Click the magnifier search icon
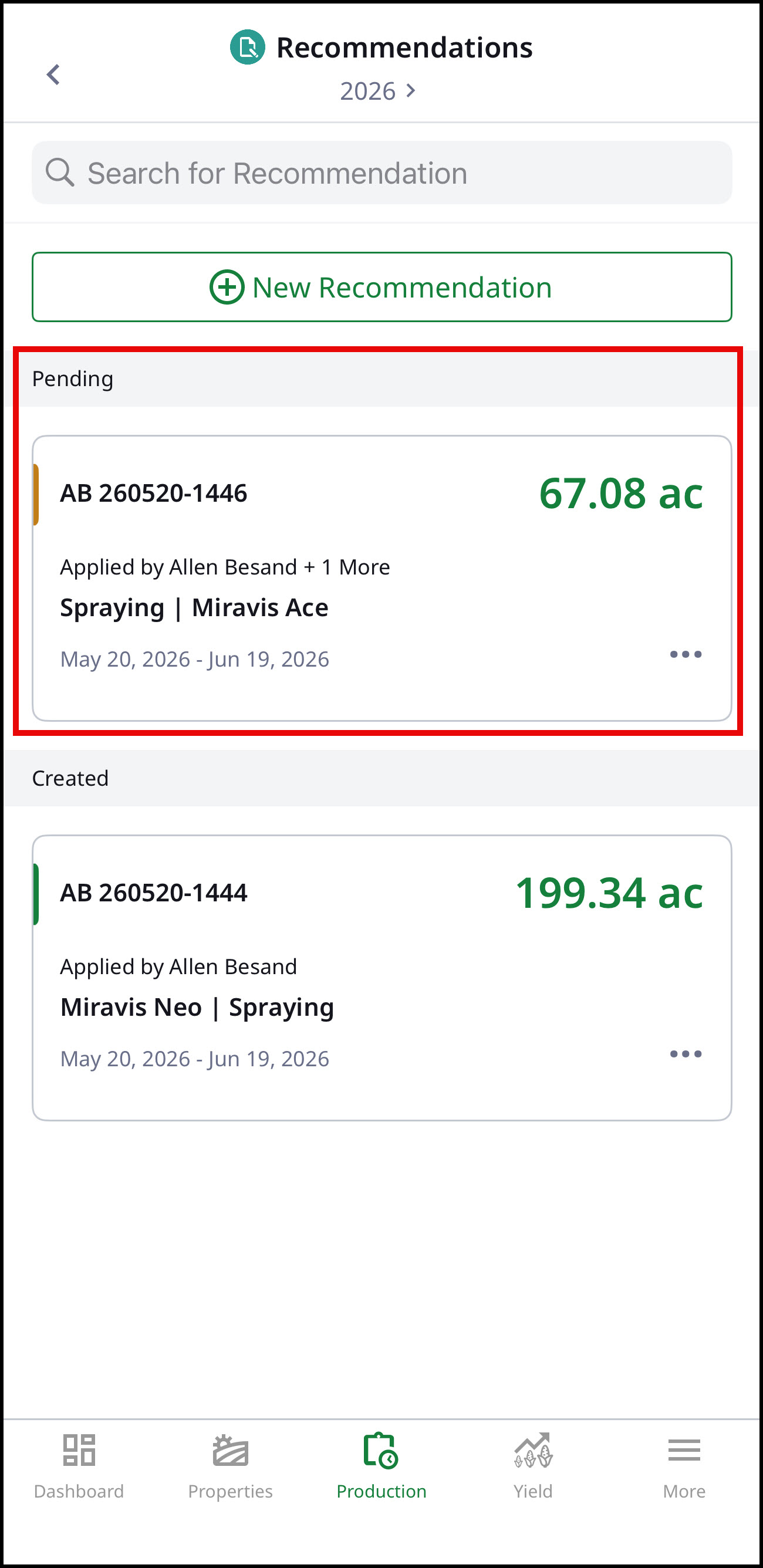The image size is (763, 1568). click(x=60, y=173)
